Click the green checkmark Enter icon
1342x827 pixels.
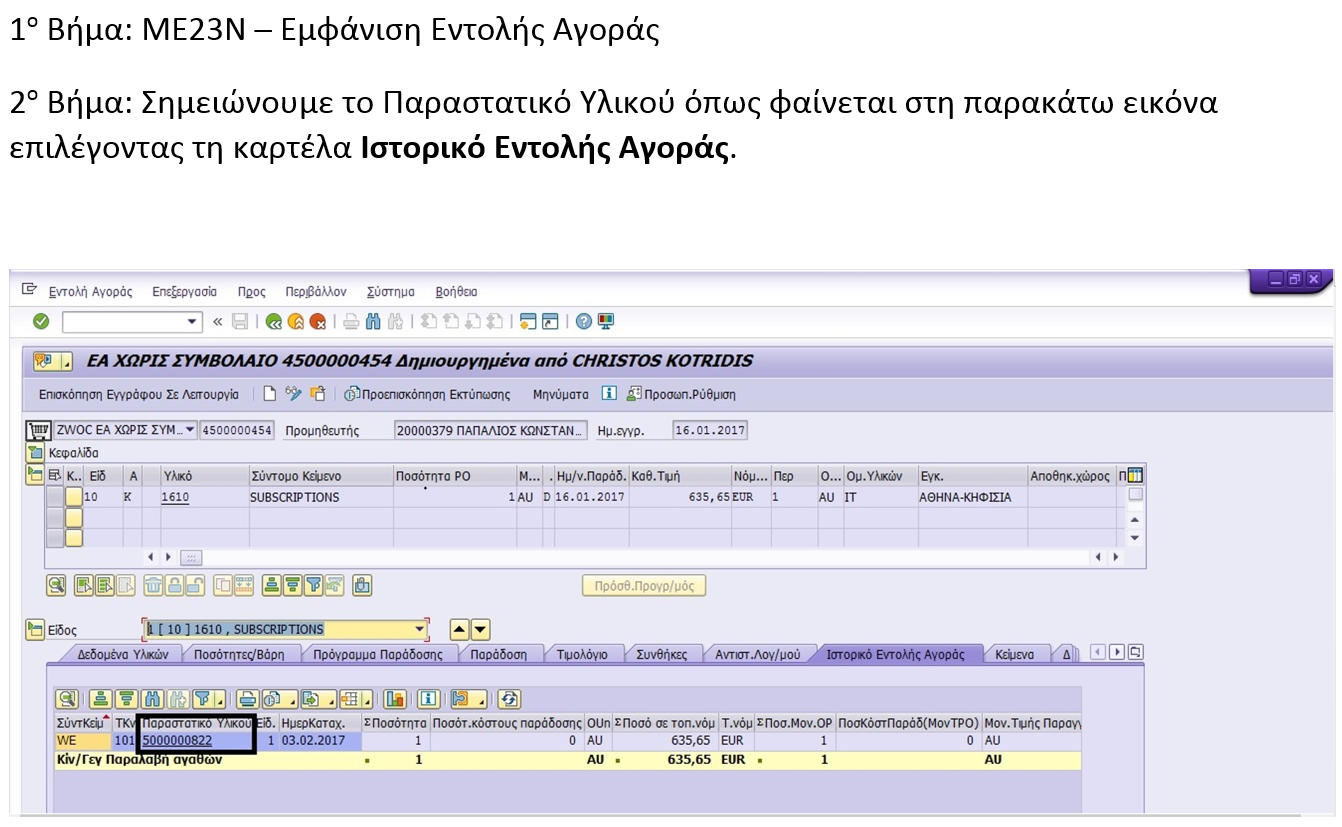(41, 322)
